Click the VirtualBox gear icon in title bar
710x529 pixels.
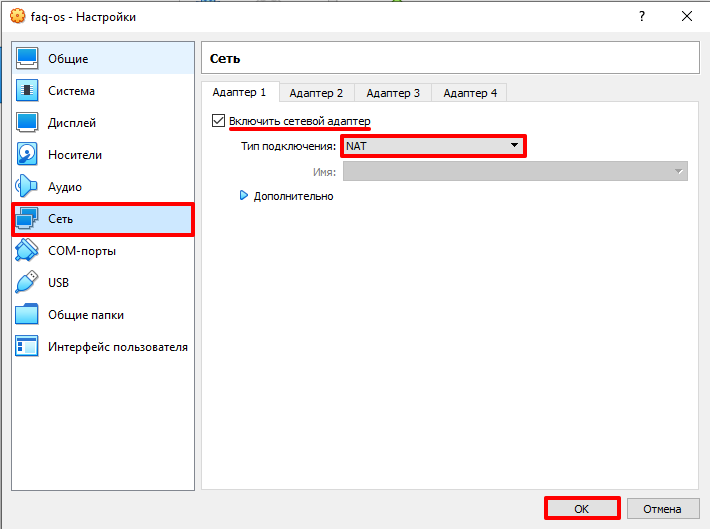(18, 17)
